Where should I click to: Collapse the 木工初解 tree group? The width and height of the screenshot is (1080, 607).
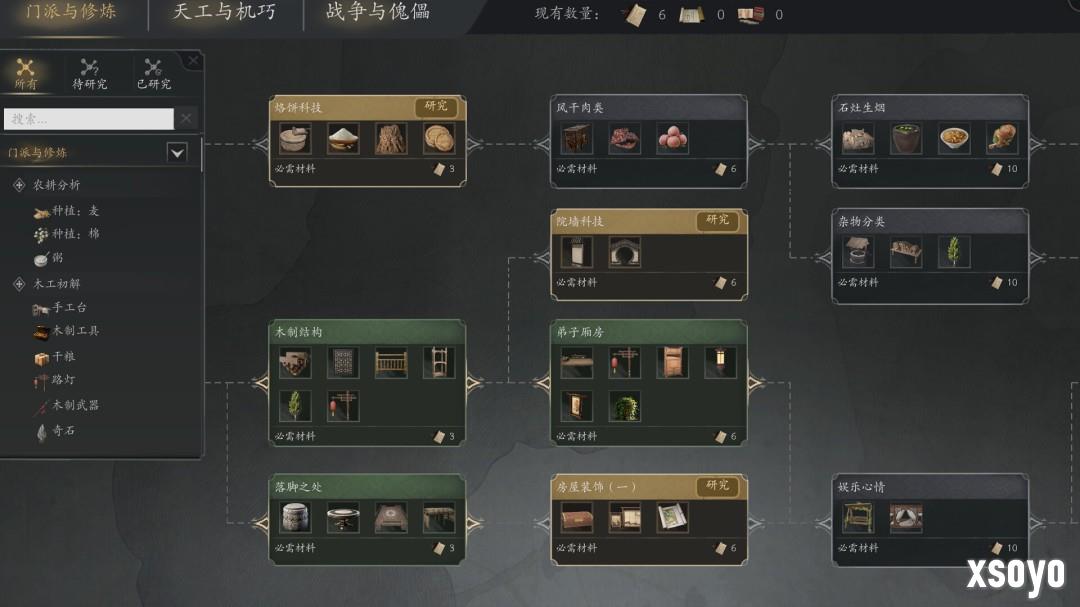[x=19, y=284]
